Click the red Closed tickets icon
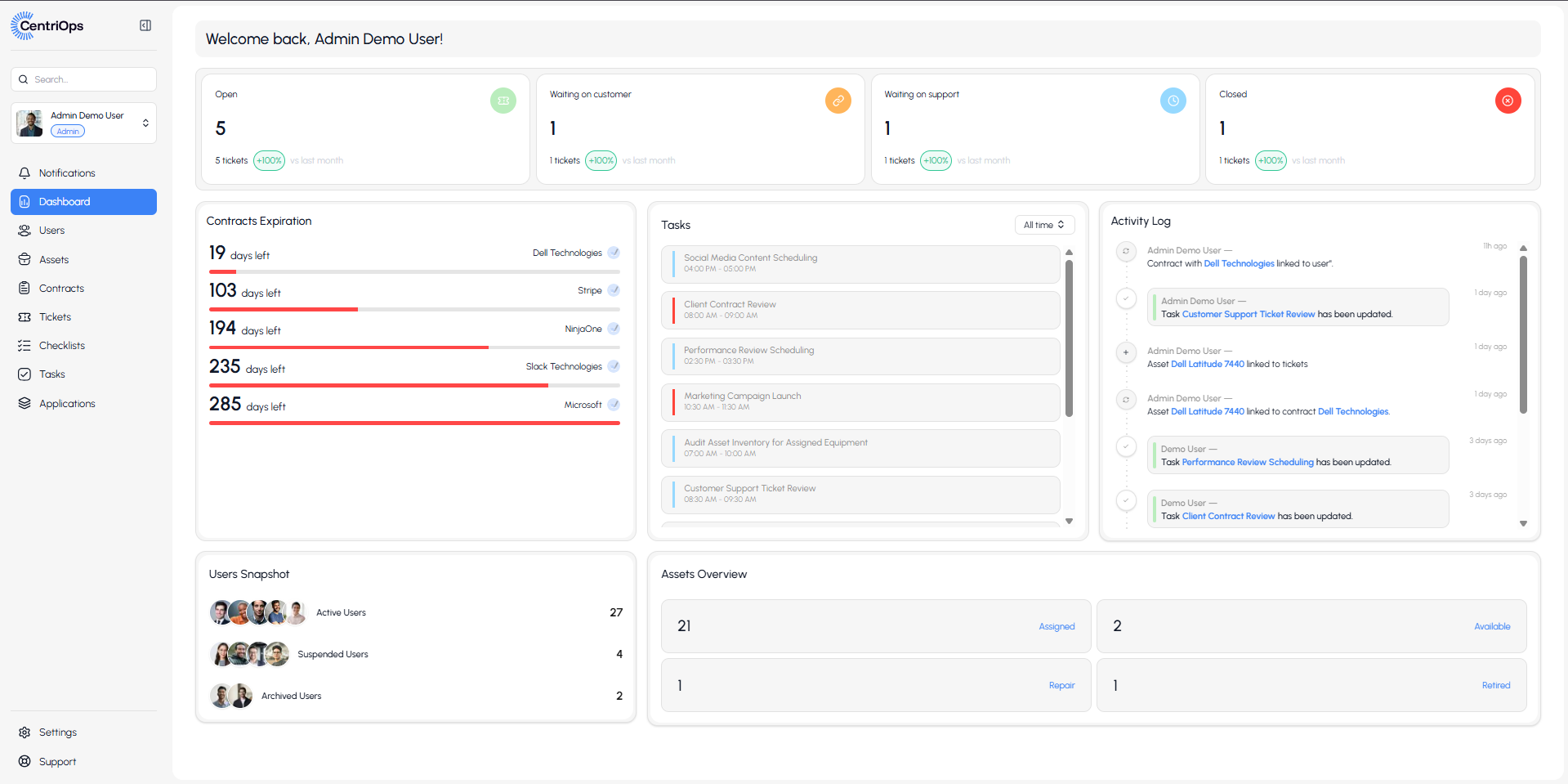1568x784 pixels. coord(1508,101)
